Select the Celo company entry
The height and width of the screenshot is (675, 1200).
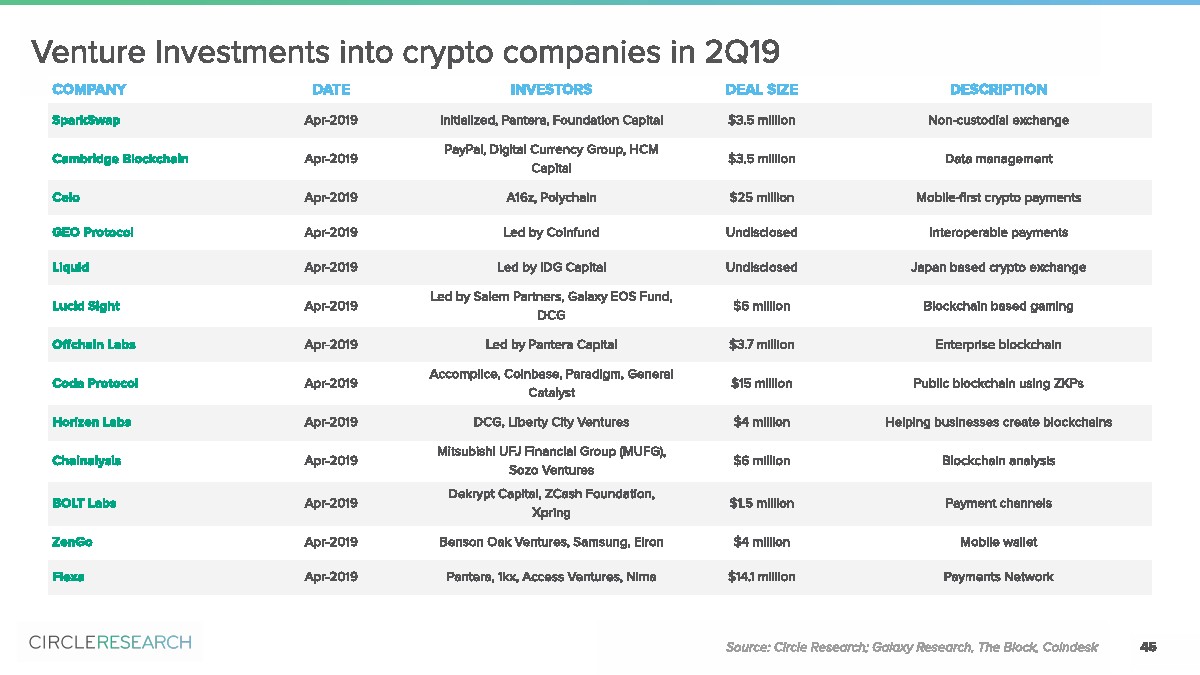tap(66, 198)
